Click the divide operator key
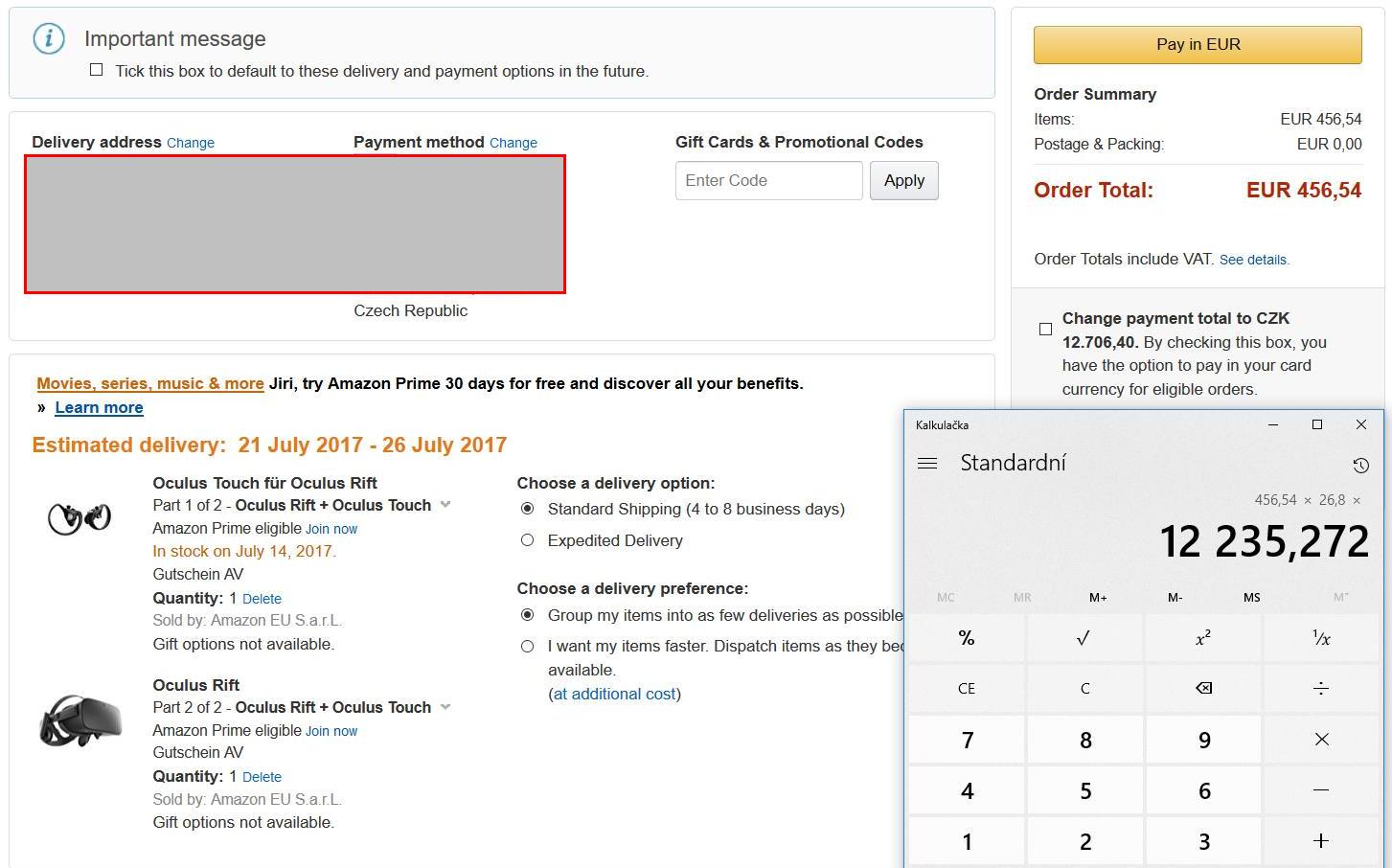Viewport: 1392px width, 868px height. 1321,688
